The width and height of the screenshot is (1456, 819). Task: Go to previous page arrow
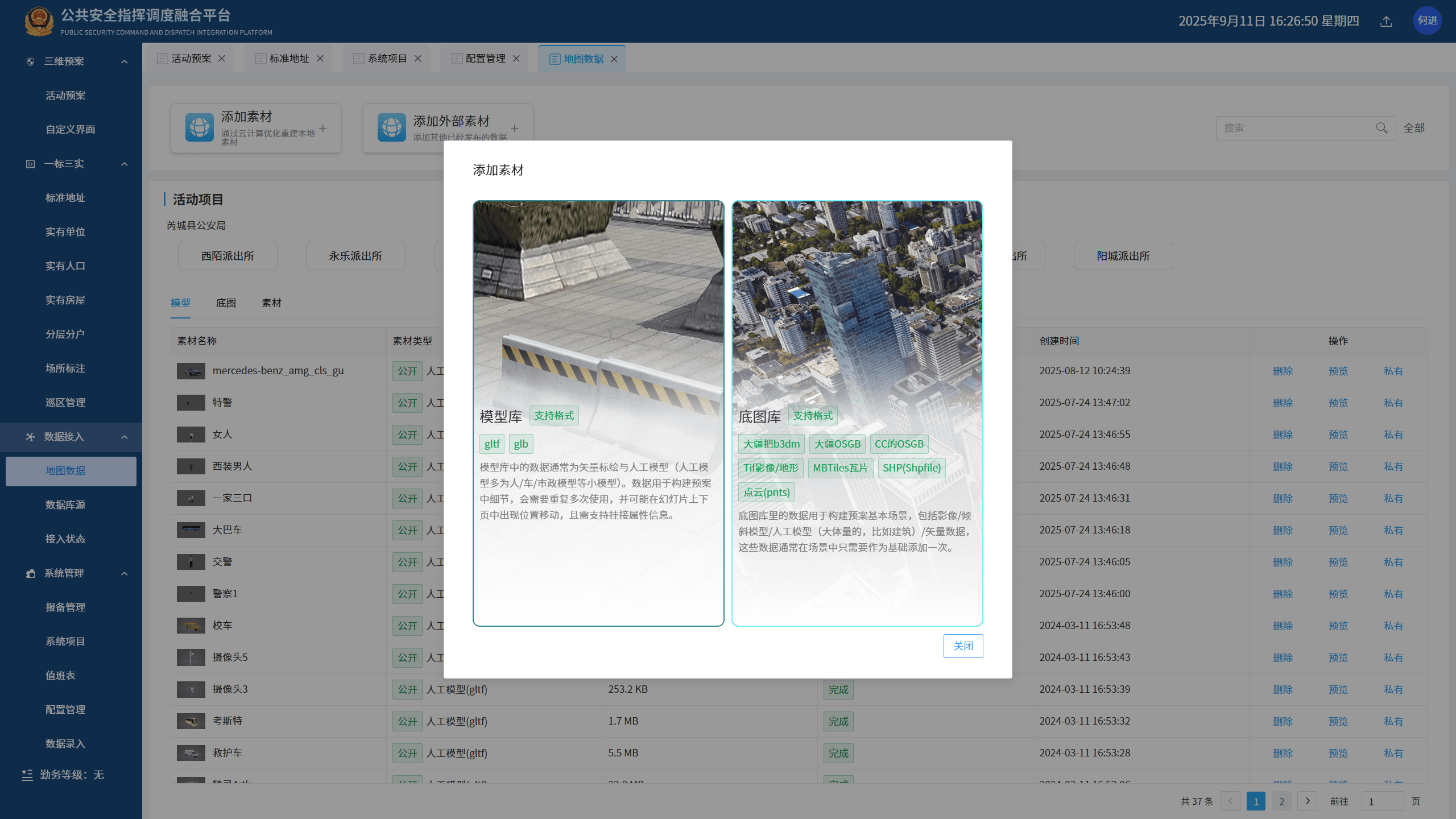coord(1230,801)
